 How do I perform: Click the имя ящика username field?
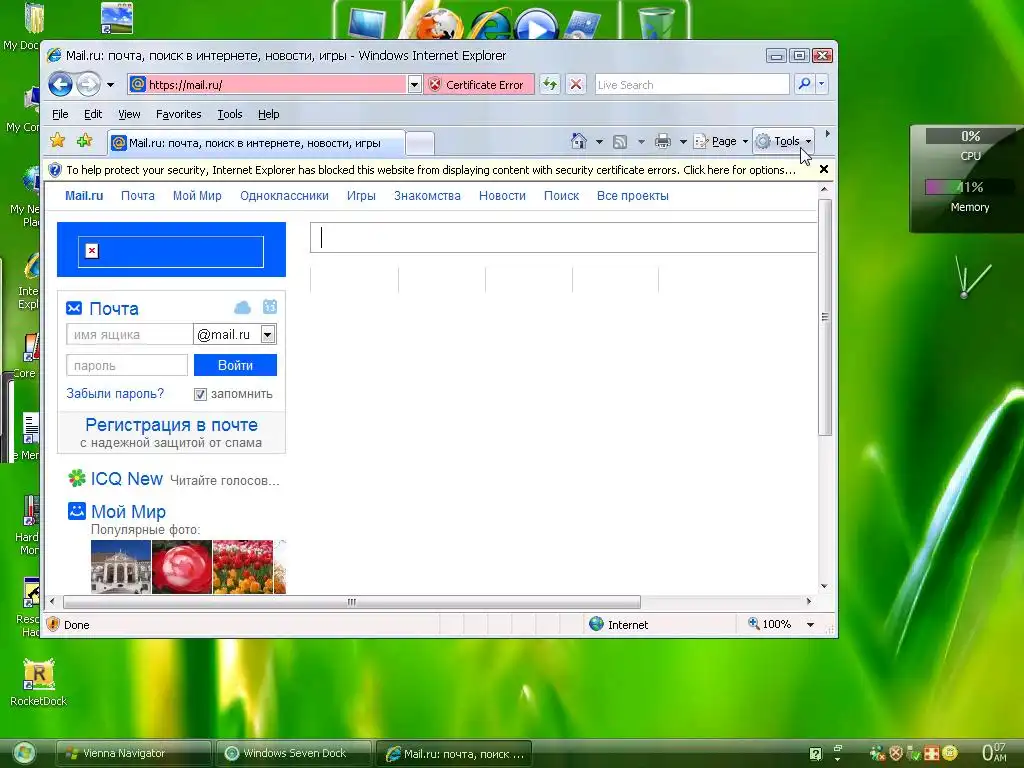click(129, 334)
